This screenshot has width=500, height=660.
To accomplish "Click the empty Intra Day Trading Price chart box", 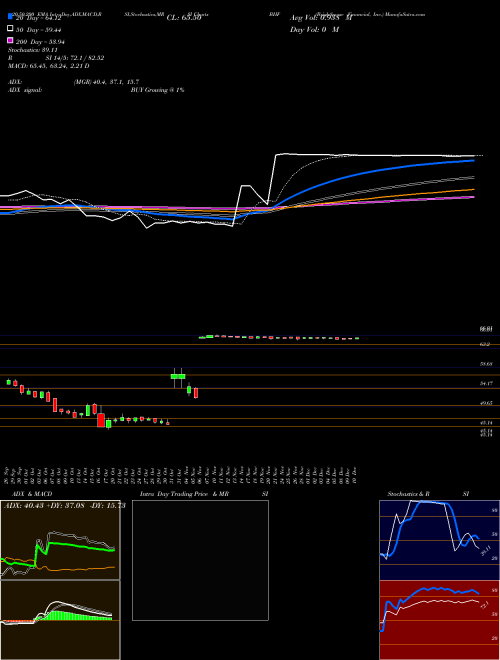I will [200, 560].
